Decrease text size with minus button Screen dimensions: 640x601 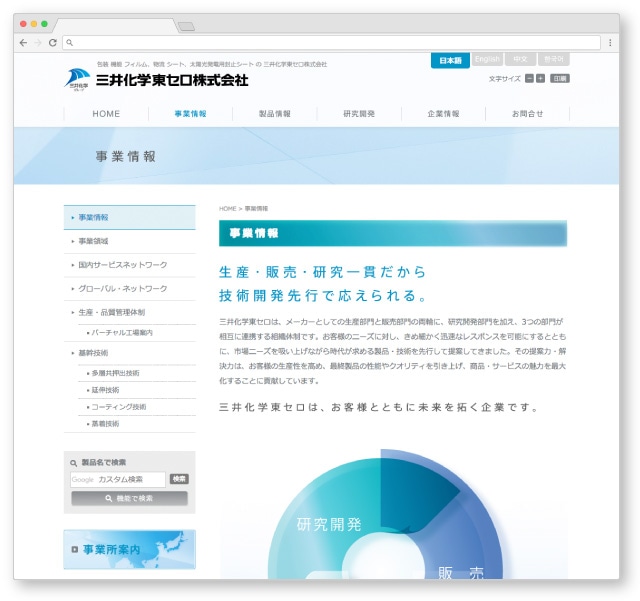point(529,78)
